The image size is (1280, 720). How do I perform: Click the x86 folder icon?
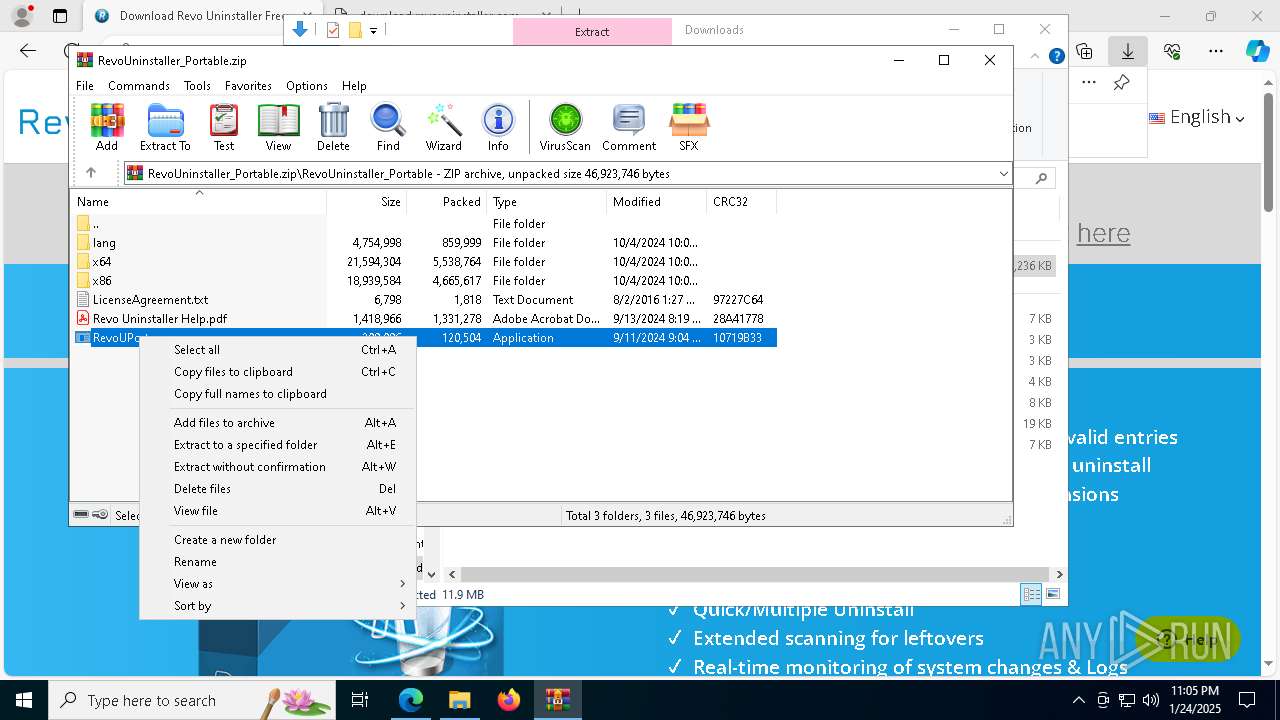tap(84, 281)
